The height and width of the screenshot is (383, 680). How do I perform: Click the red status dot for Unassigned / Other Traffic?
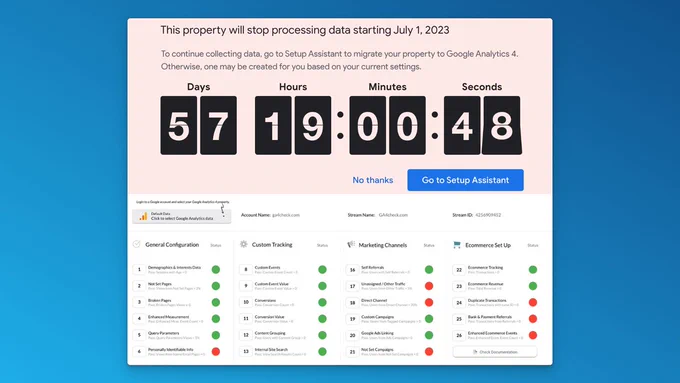pos(429,286)
